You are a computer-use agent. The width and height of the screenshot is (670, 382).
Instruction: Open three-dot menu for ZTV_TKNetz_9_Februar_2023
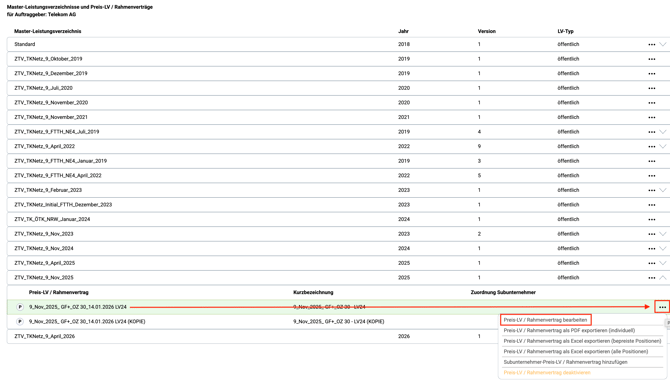[651, 190]
